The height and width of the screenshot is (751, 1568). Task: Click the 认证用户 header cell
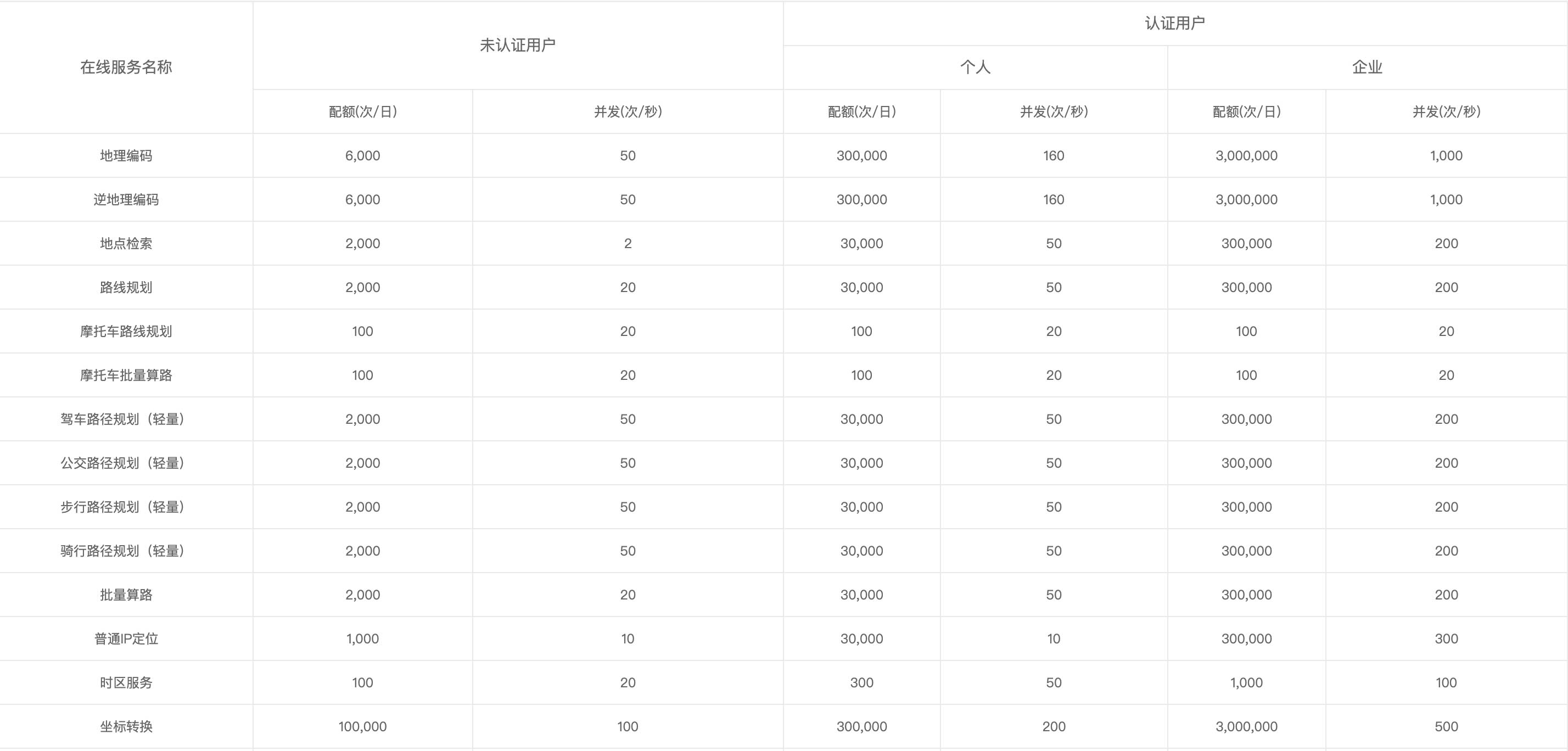tap(1175, 23)
